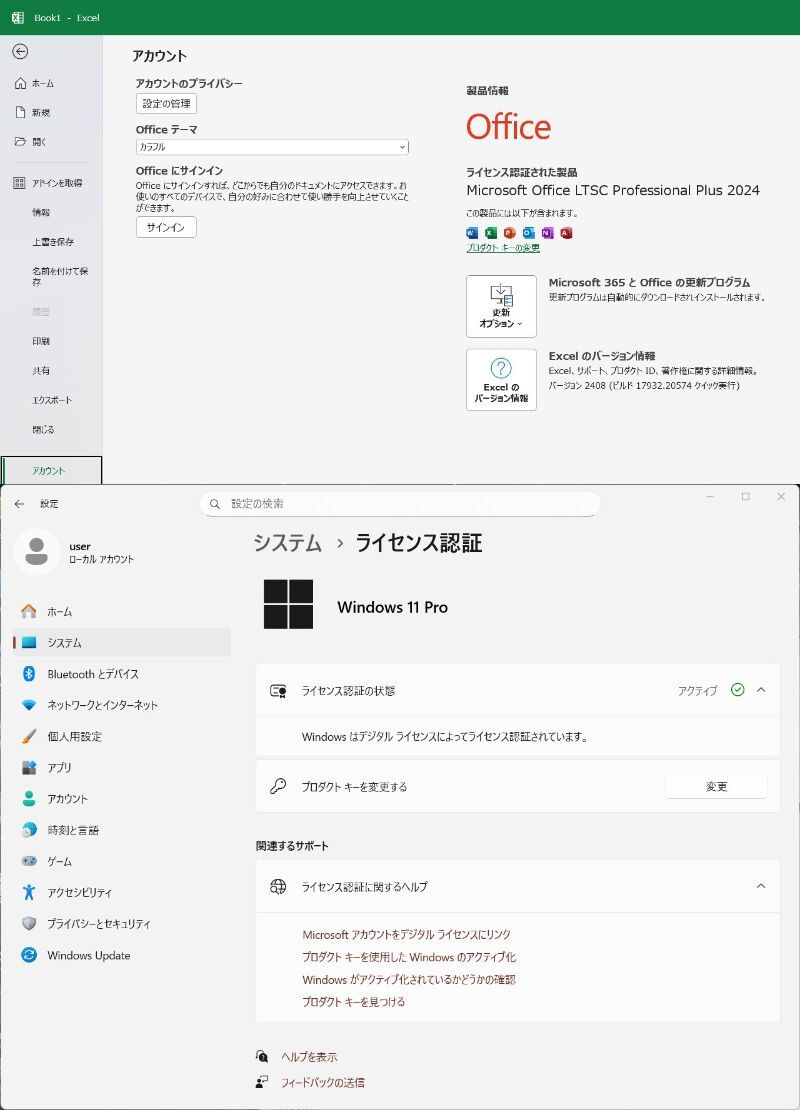Collapse ライセンス認証の状態 section chevron

[x=761, y=690]
